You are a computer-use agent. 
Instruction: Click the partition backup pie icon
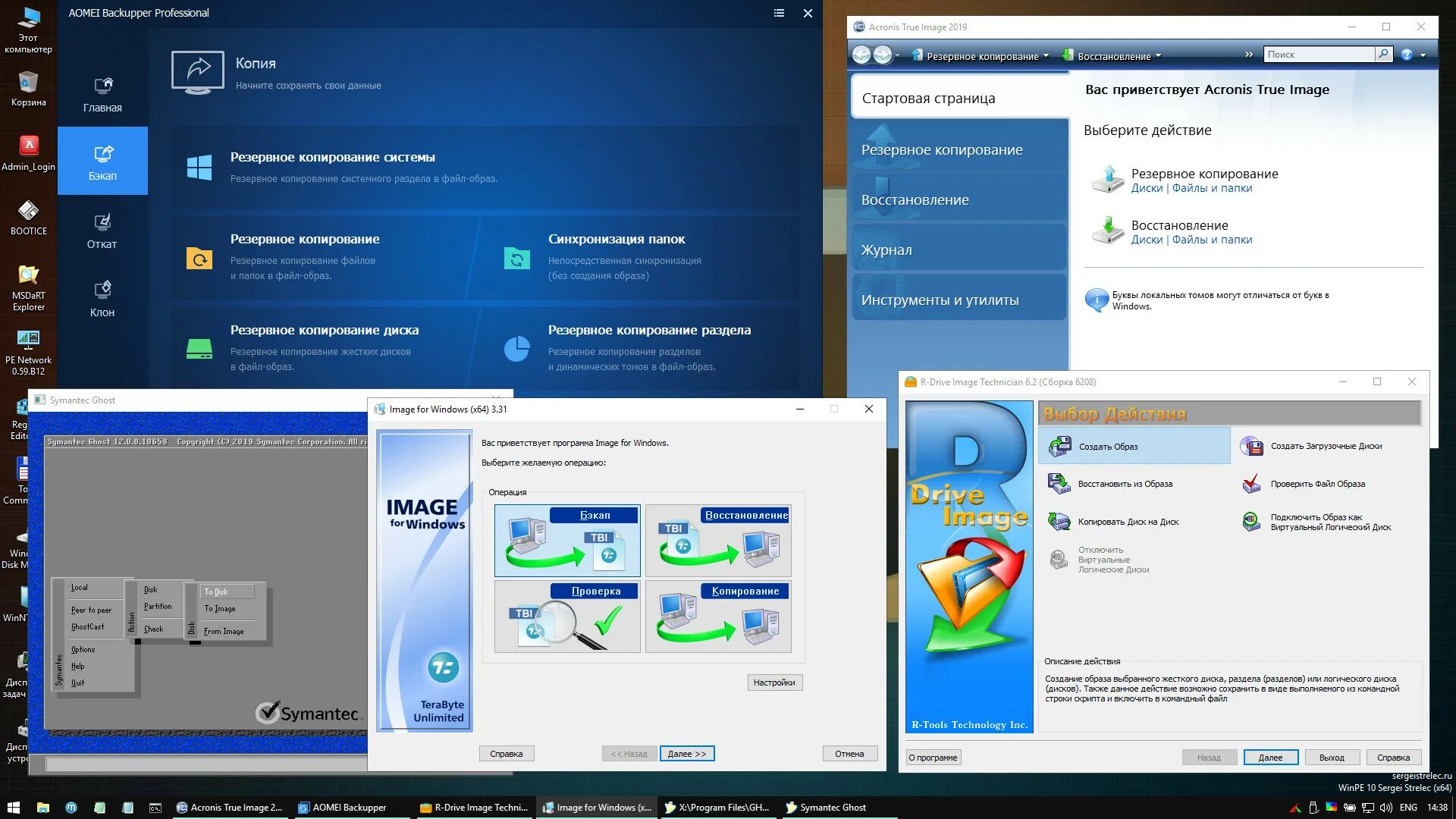[517, 349]
